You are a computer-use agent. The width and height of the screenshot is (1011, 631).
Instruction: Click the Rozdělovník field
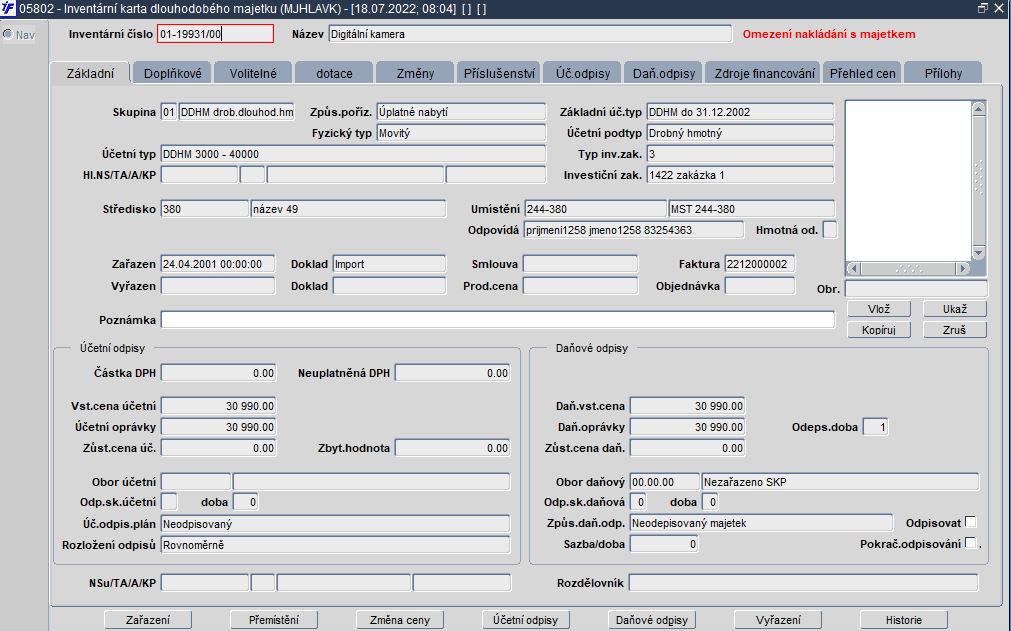coord(803,583)
